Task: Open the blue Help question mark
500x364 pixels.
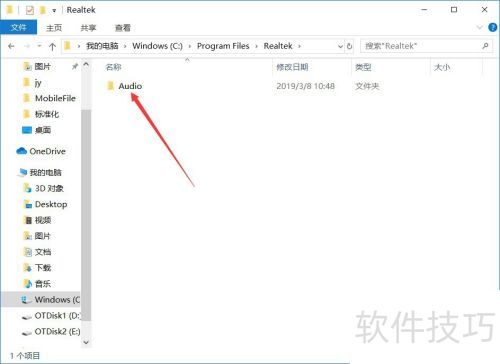Action: click(493, 27)
